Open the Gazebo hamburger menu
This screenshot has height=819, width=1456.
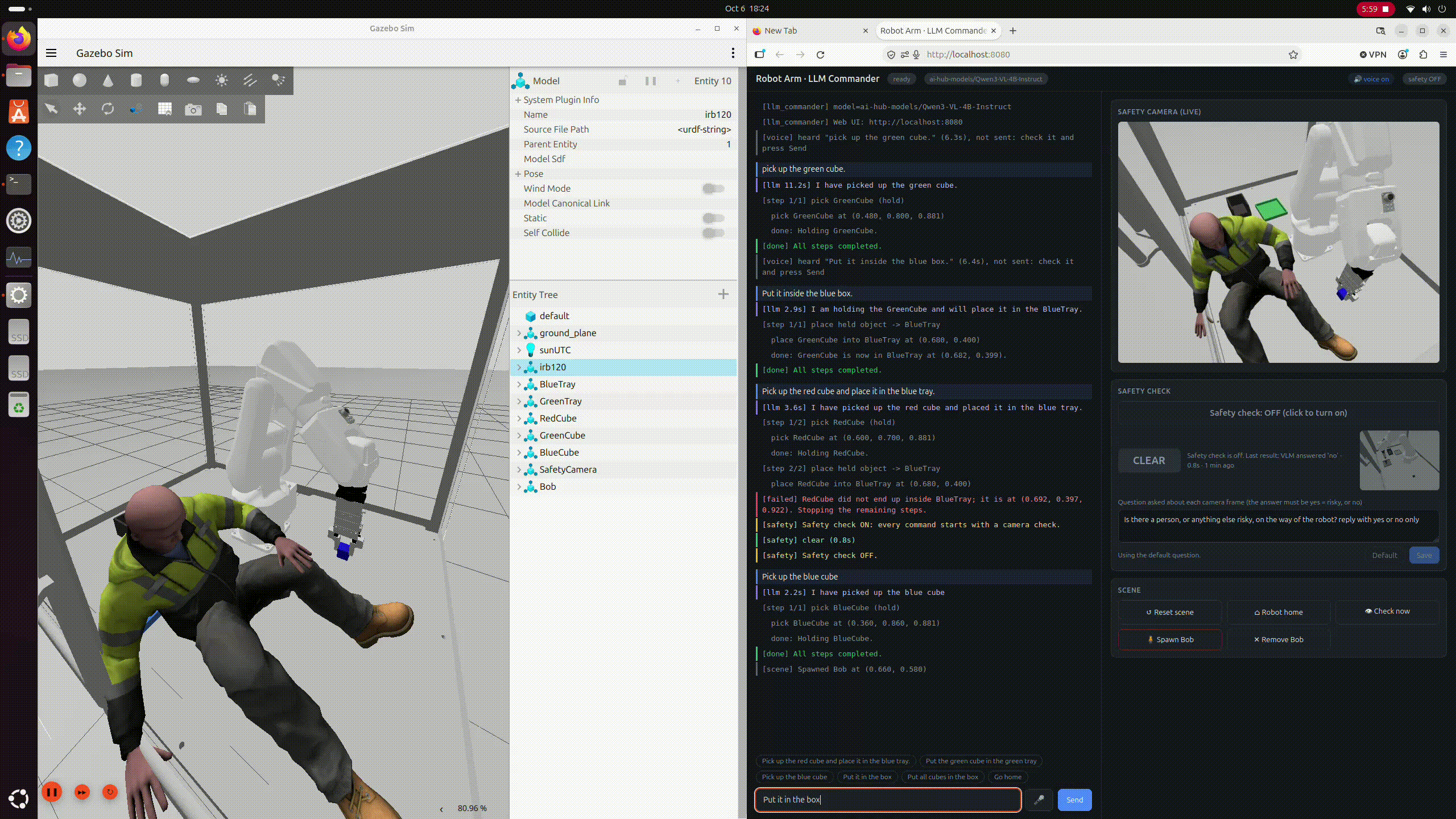point(51,53)
